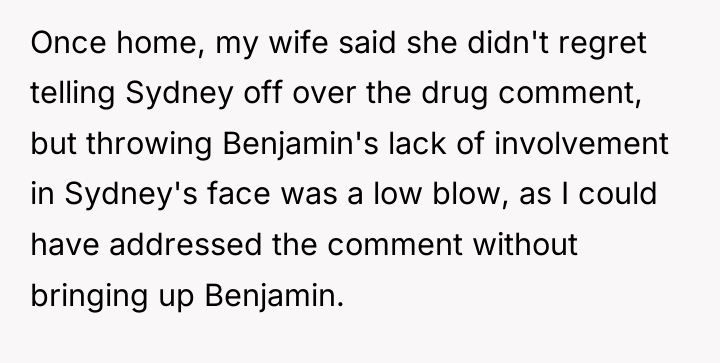
Task: Click the possessive name "Sydney's"
Action: click(x=131, y=195)
